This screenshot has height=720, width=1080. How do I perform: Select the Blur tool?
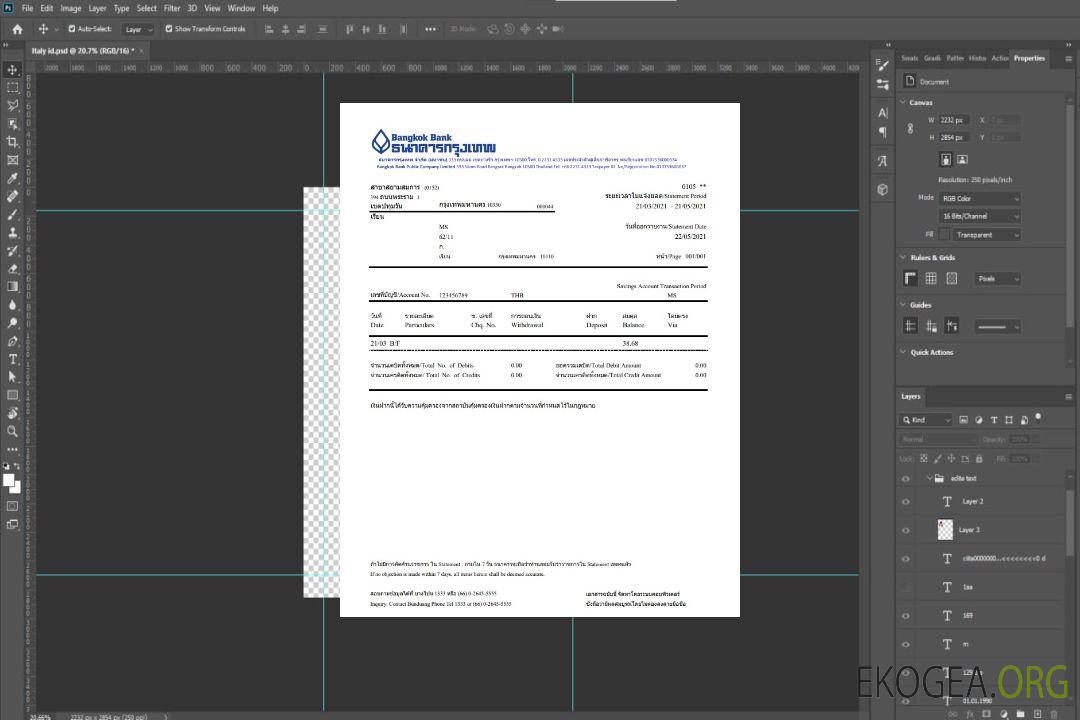[x=12, y=305]
